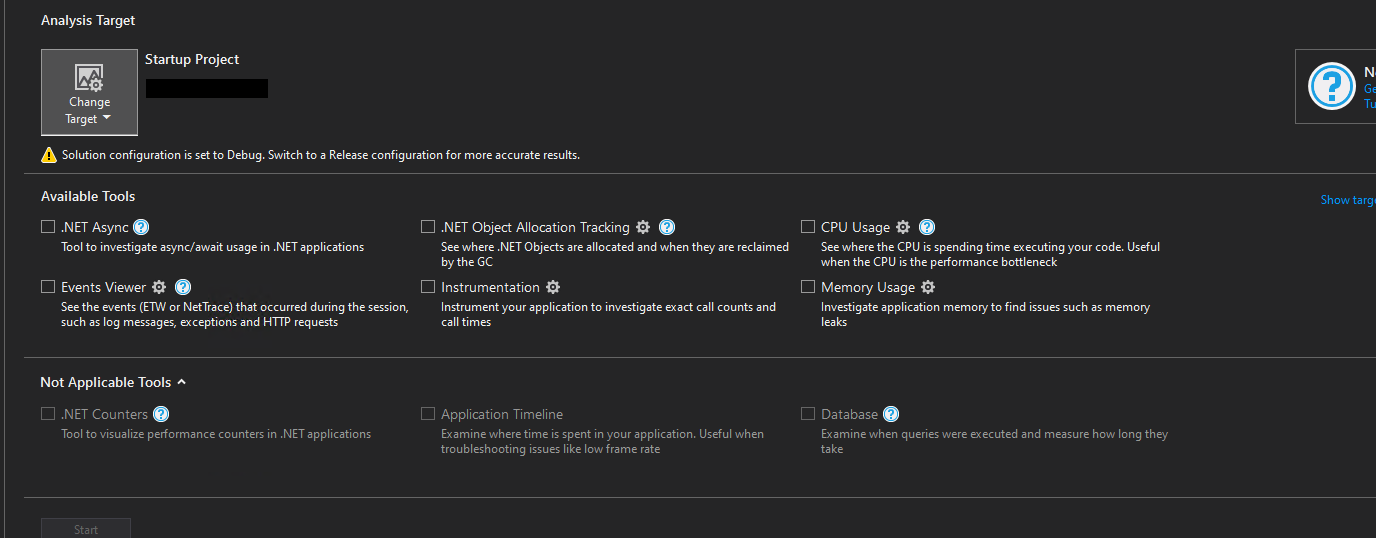Viewport: 1376px width, 538px height.
Task: Click the Debug configuration warning icon
Action: (x=49, y=155)
